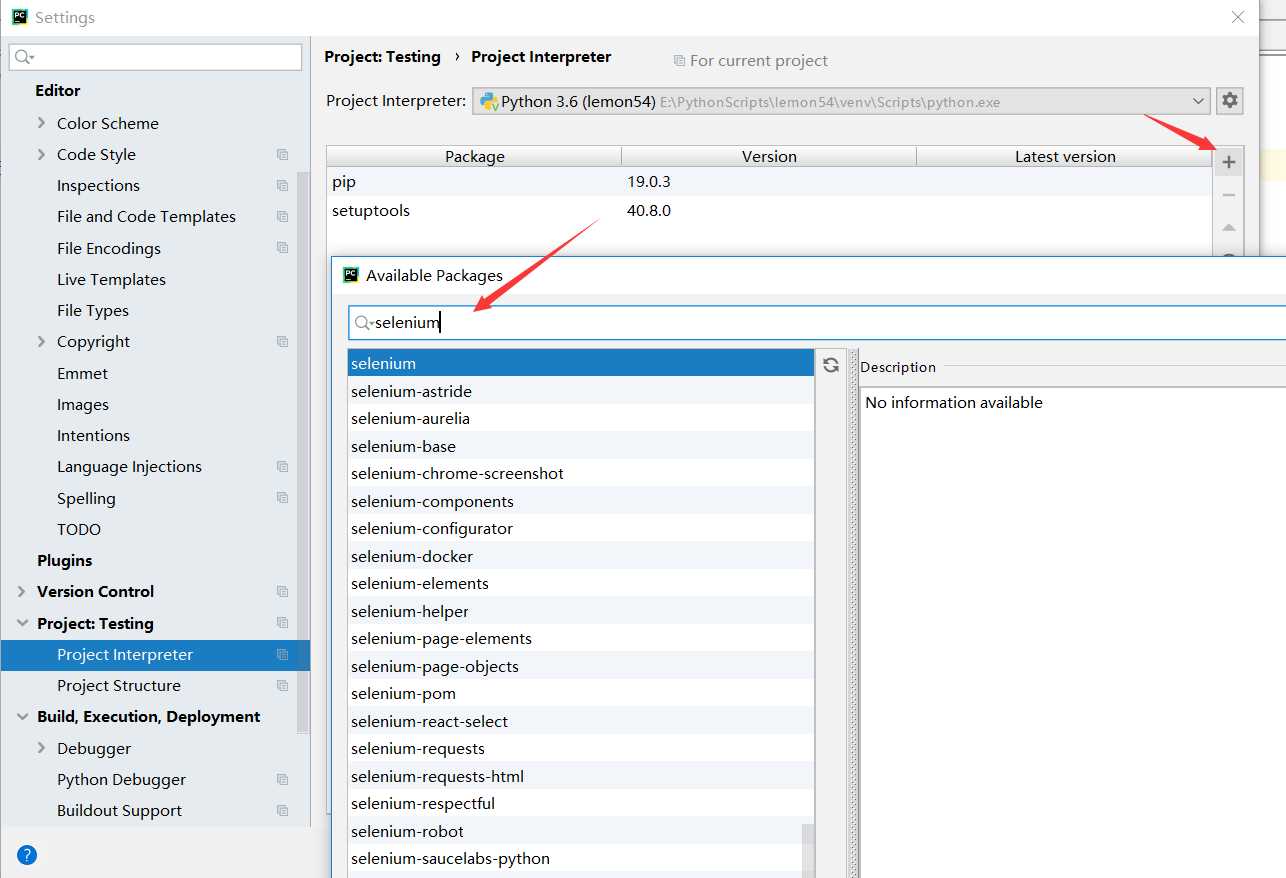
Task: Click project-level icon next to File and Code Templates
Action: tap(283, 217)
